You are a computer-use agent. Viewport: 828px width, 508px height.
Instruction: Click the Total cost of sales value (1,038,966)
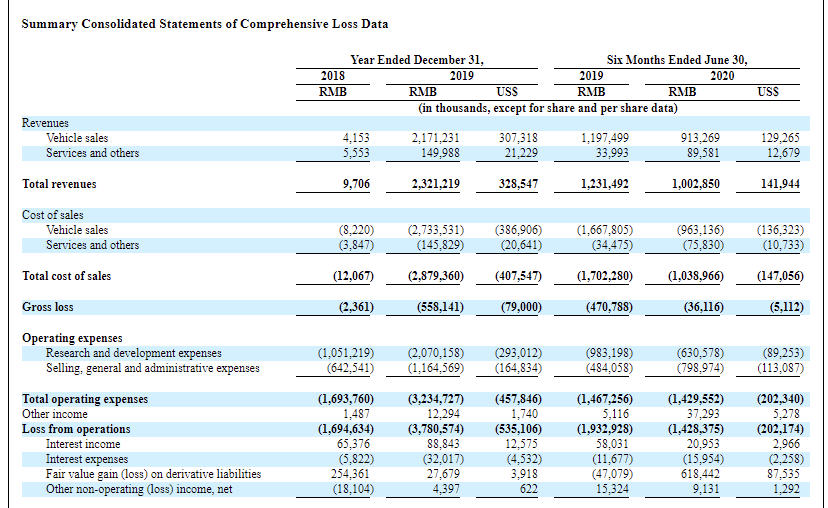696,276
